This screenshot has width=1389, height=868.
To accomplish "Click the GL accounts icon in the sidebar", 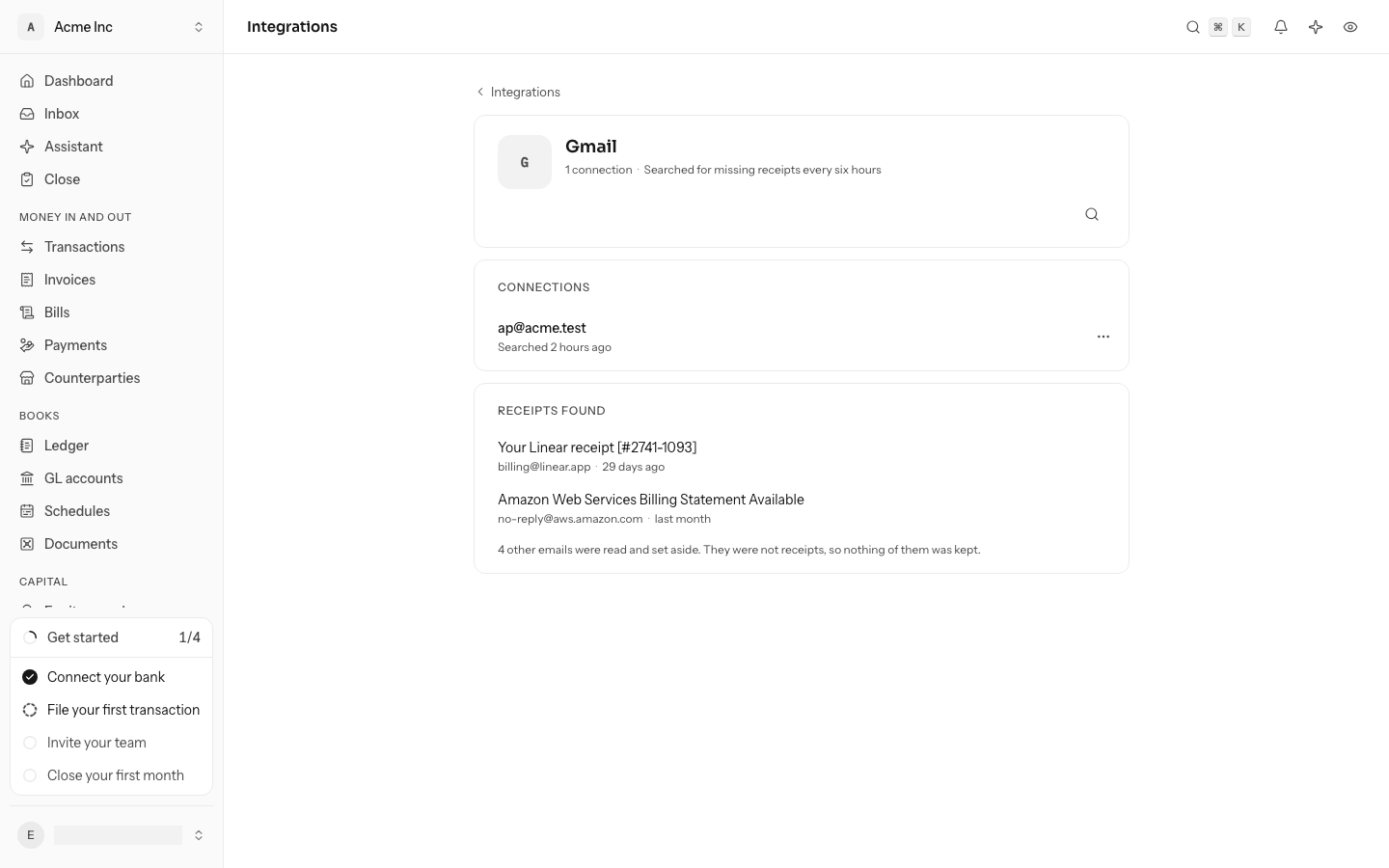I will 27,478.
